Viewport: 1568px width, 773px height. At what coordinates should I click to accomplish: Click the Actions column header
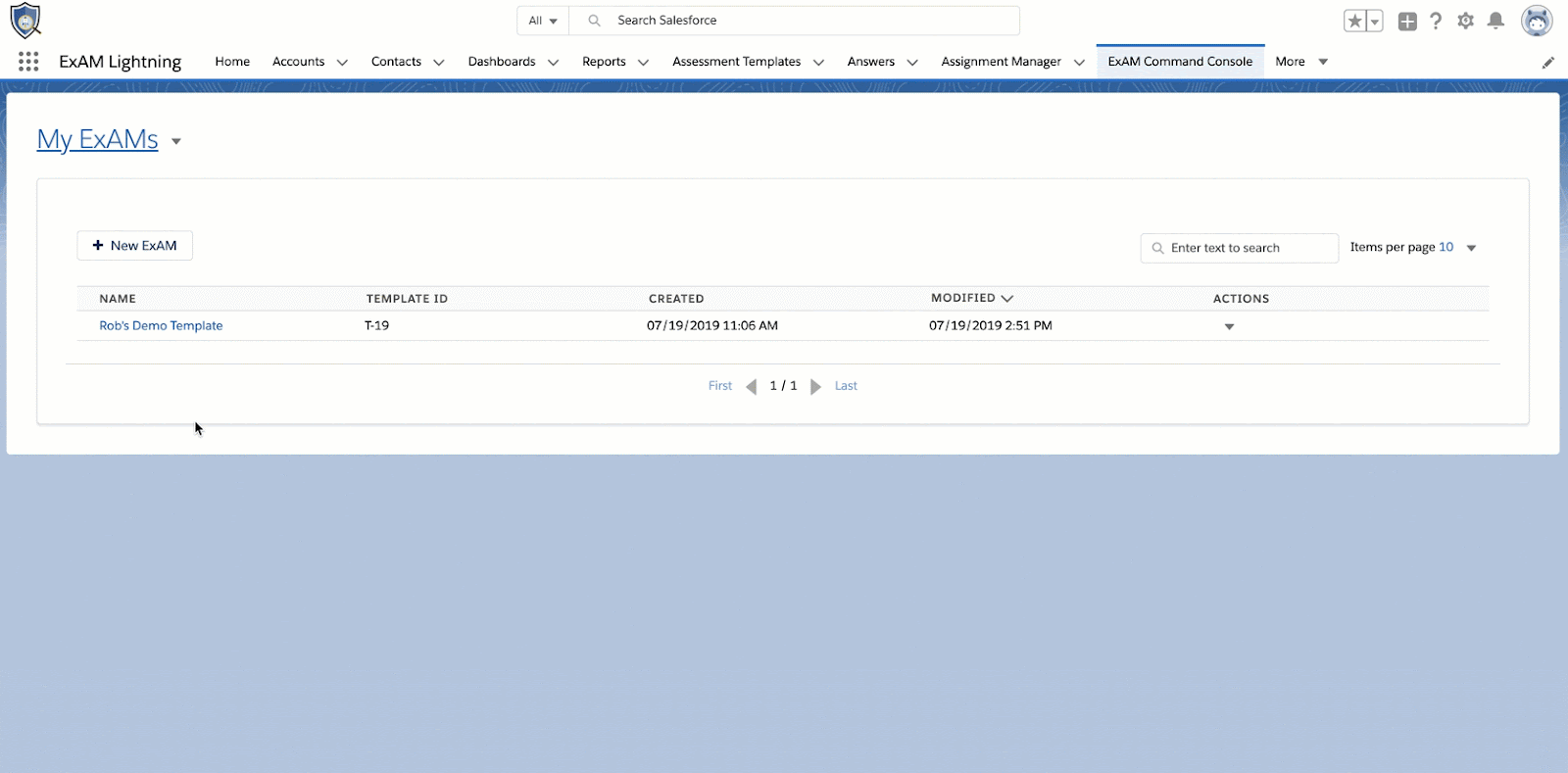(x=1241, y=299)
